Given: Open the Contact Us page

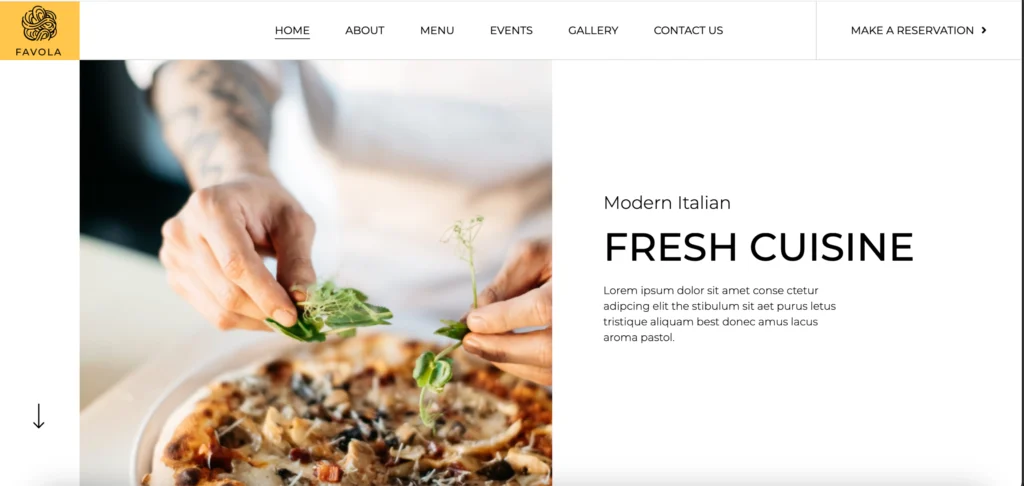Looking at the screenshot, I should (688, 30).
